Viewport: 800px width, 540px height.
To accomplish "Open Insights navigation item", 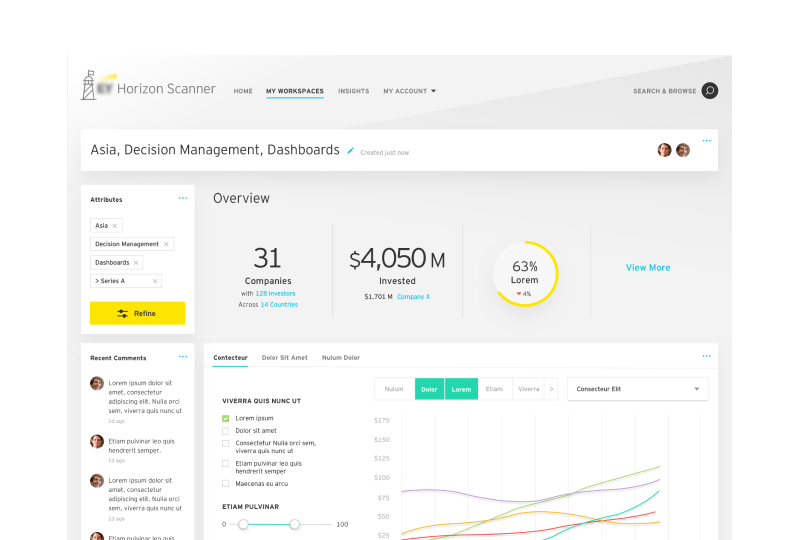I will tap(353, 91).
